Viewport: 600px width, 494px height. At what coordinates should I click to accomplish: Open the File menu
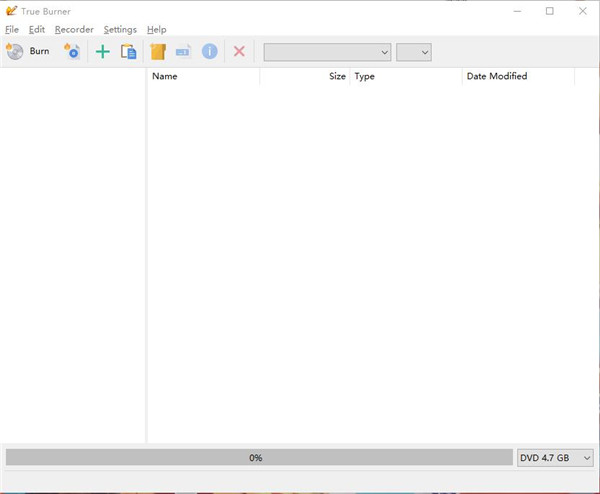(x=12, y=30)
